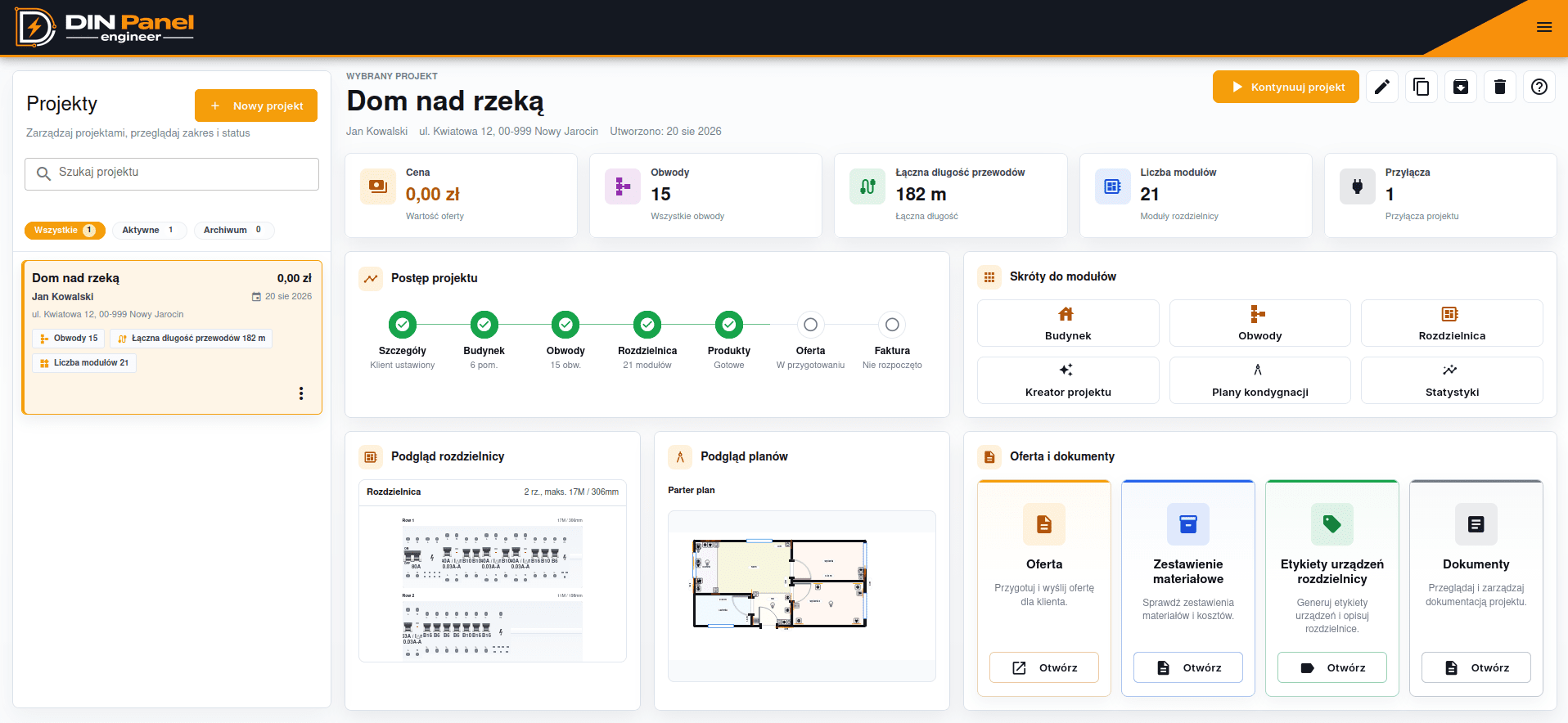The width and height of the screenshot is (1568, 723).
Task: Click the archive project icon
Action: tap(1460, 87)
